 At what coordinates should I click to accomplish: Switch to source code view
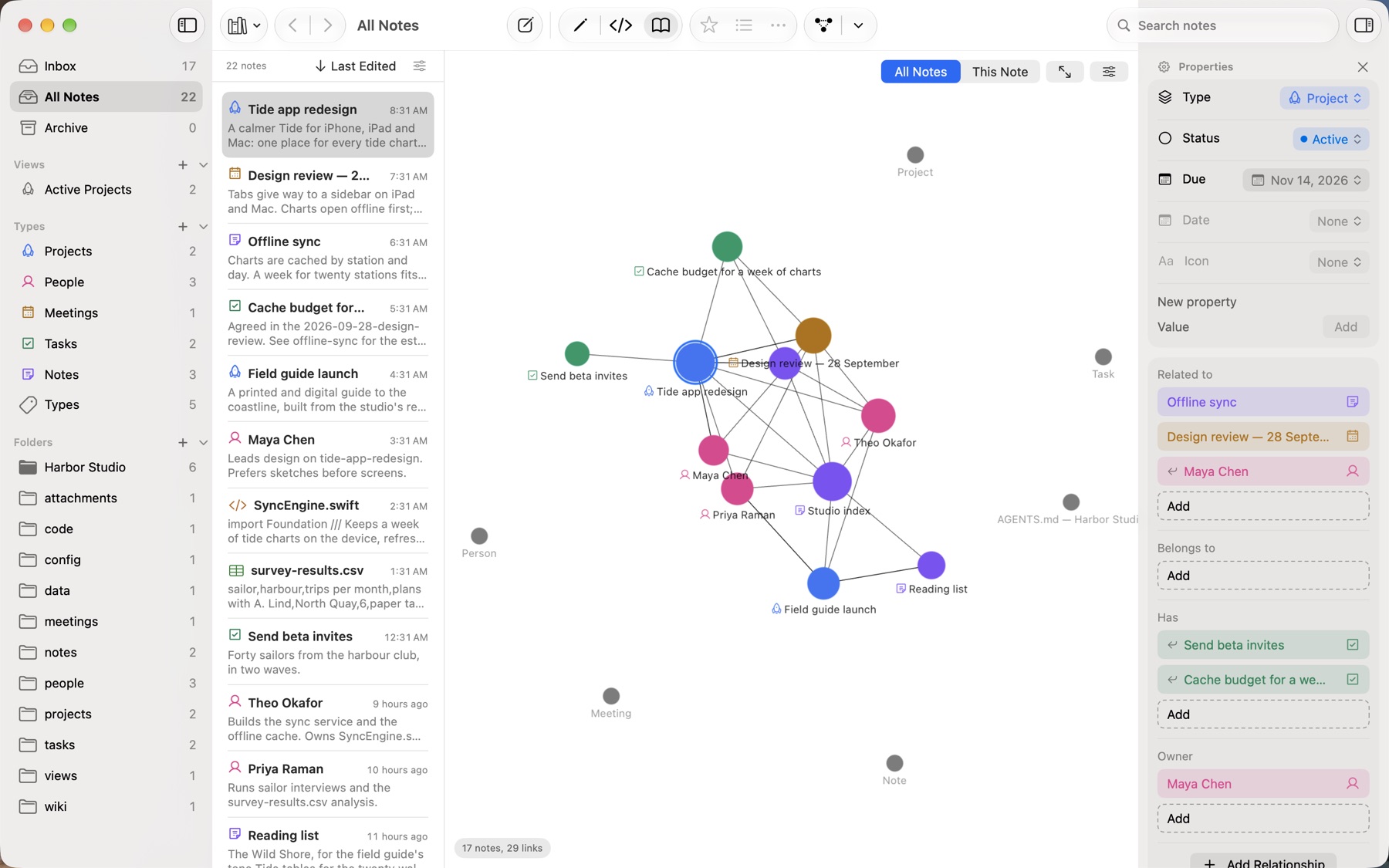coord(620,25)
